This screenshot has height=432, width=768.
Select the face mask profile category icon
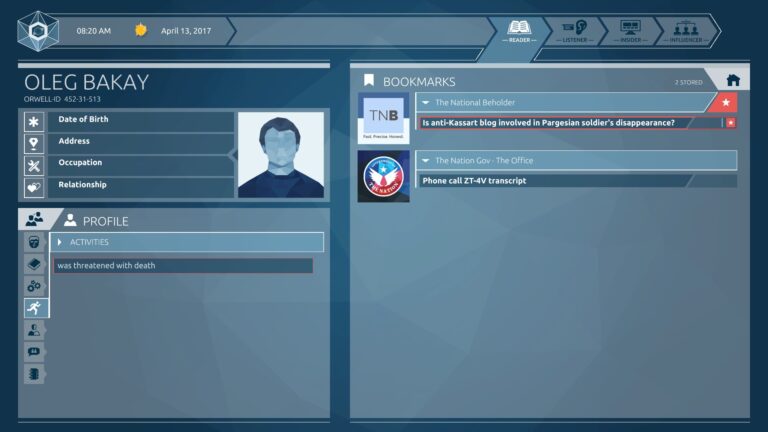(34, 242)
